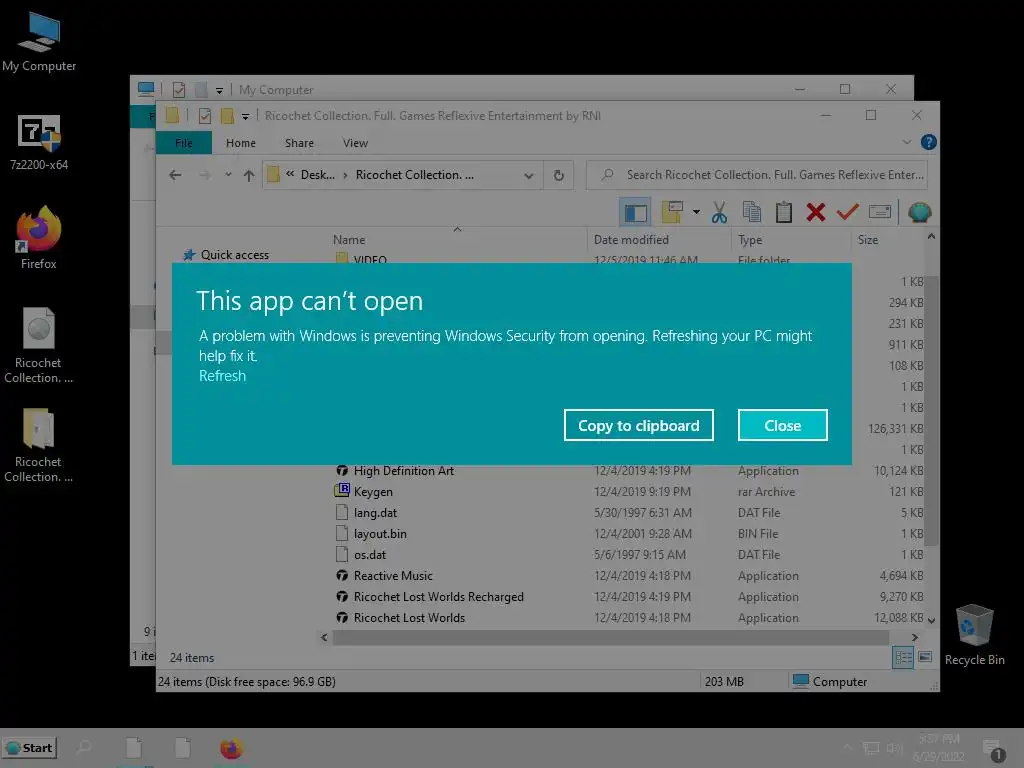
Task: Click the properties checkmark icon in title bar
Action: click(x=204, y=116)
